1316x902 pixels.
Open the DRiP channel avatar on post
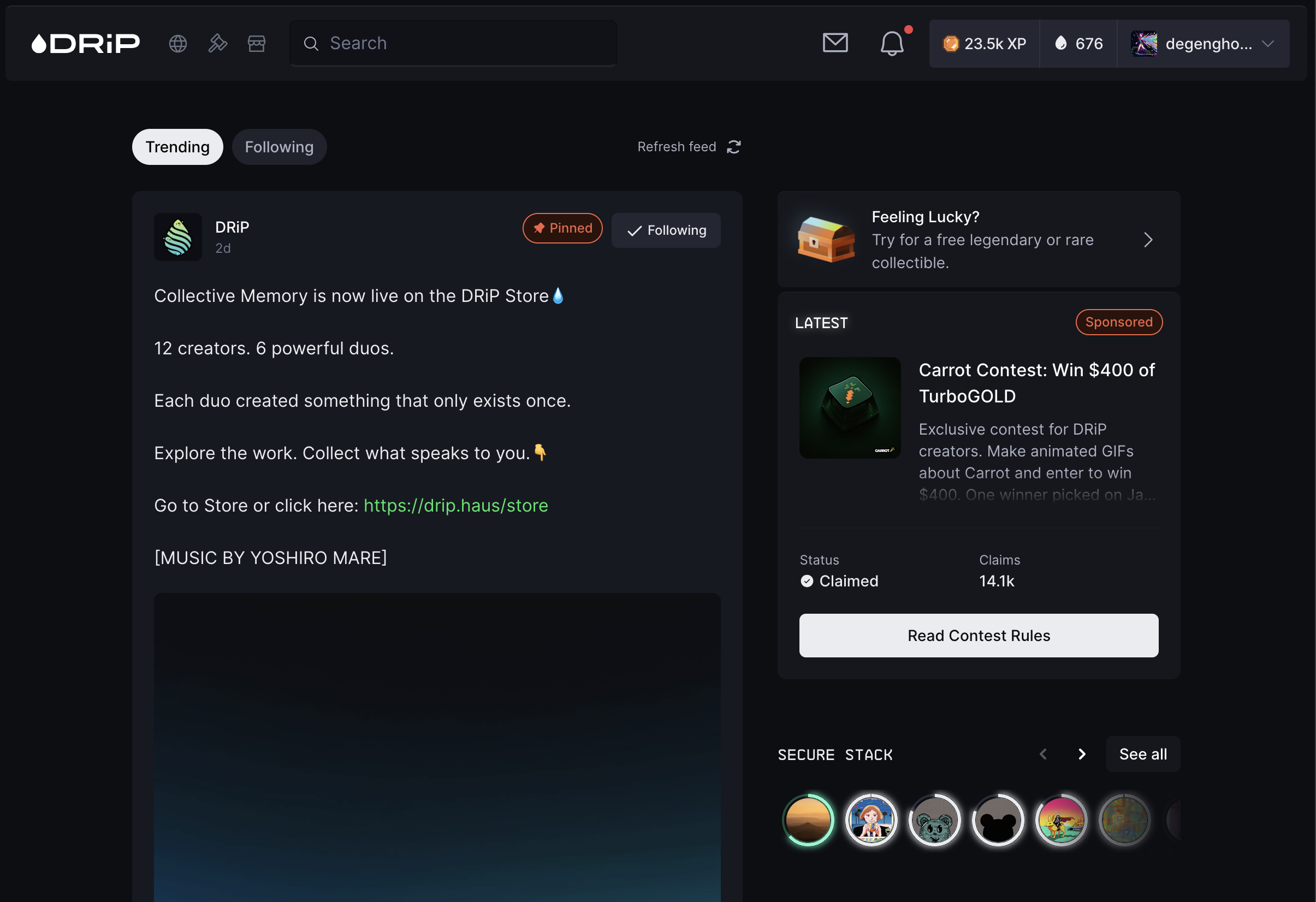tap(178, 236)
